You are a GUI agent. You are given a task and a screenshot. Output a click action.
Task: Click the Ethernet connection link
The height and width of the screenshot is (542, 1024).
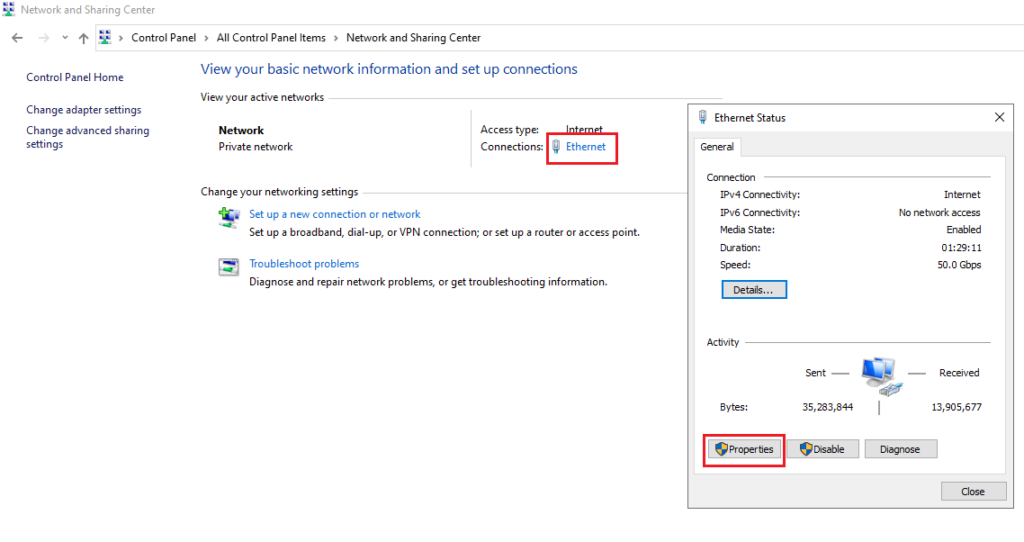point(586,147)
